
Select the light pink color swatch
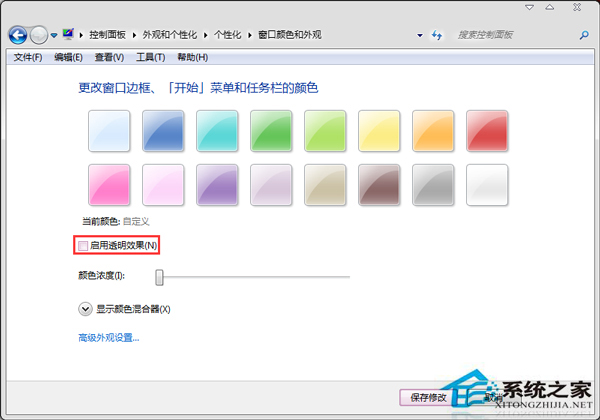(163, 185)
